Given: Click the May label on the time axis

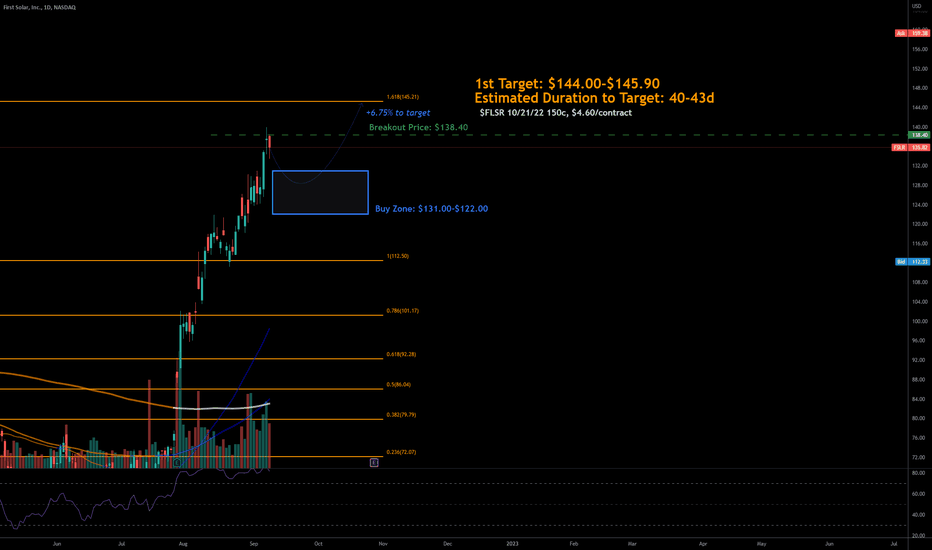Looking at the screenshot, I should pos(761,543).
